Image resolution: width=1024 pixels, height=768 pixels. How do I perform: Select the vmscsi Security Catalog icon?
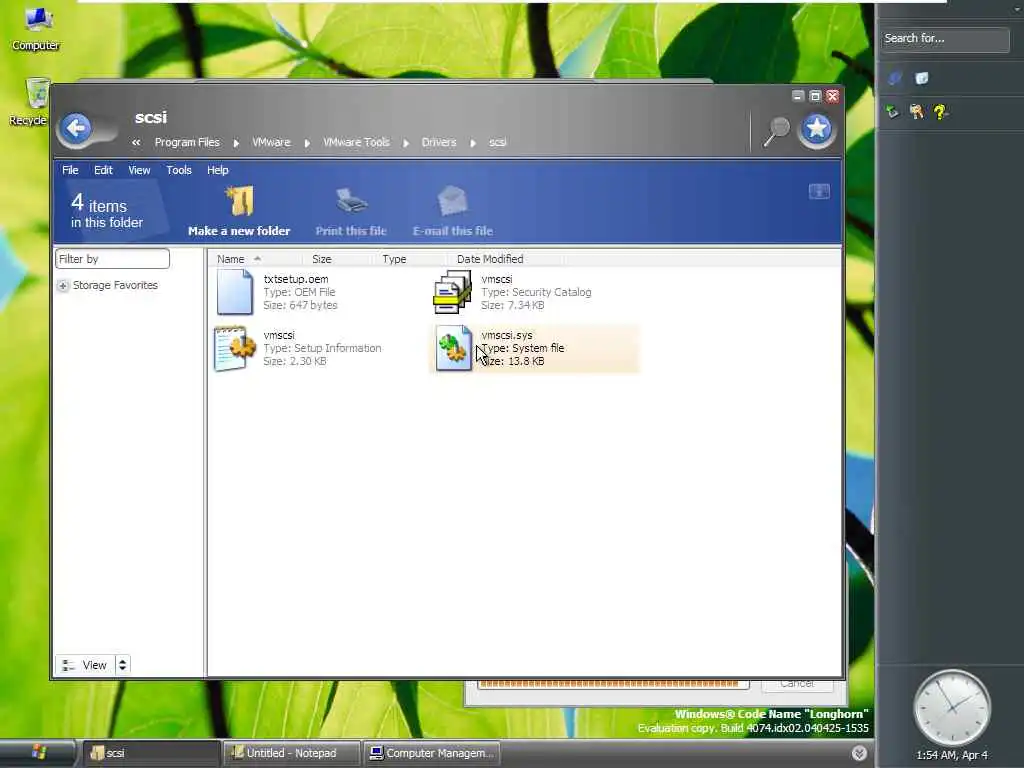click(453, 292)
